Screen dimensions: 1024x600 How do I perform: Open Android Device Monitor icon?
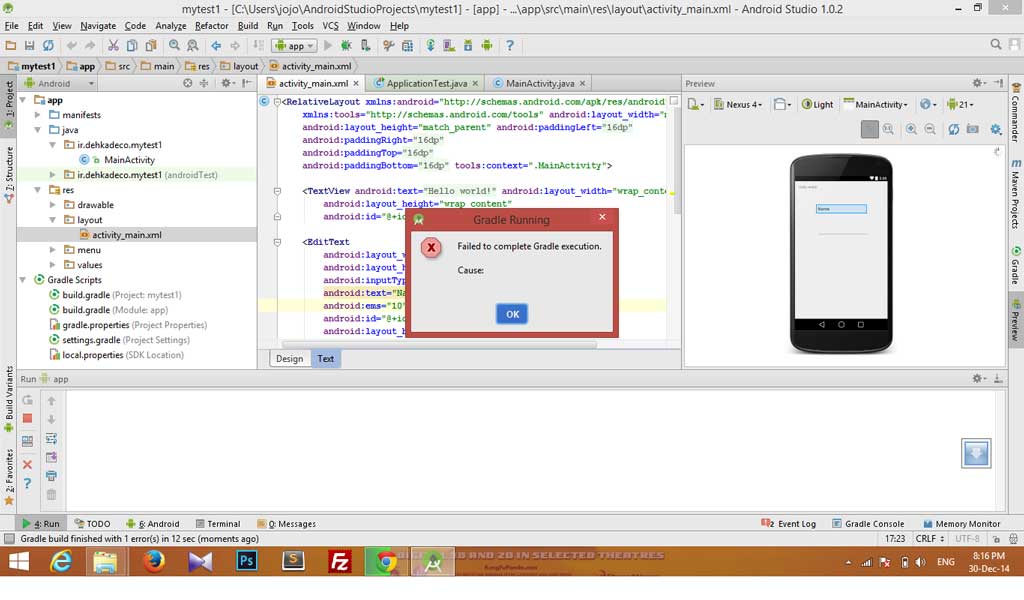(487, 46)
